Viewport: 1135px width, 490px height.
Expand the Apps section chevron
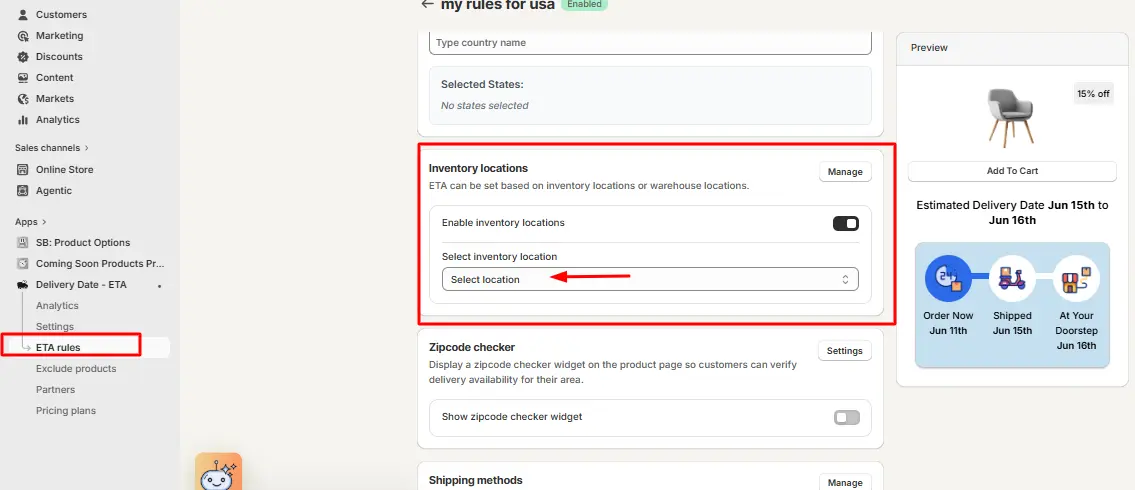pyautogui.click(x=44, y=222)
